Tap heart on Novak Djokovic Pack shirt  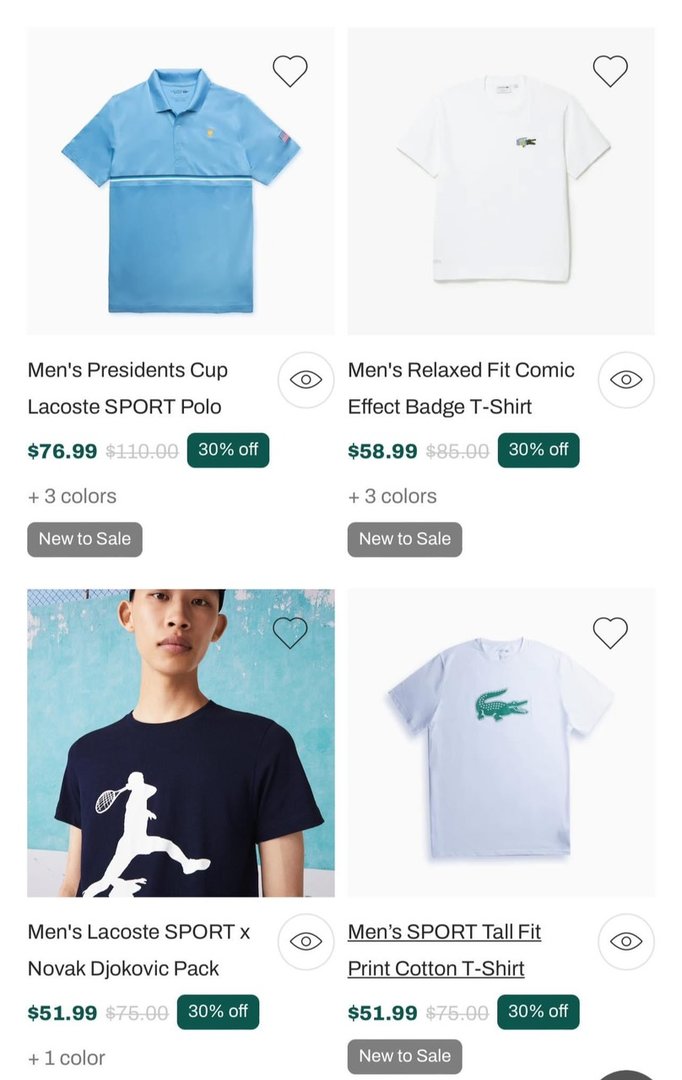290,632
